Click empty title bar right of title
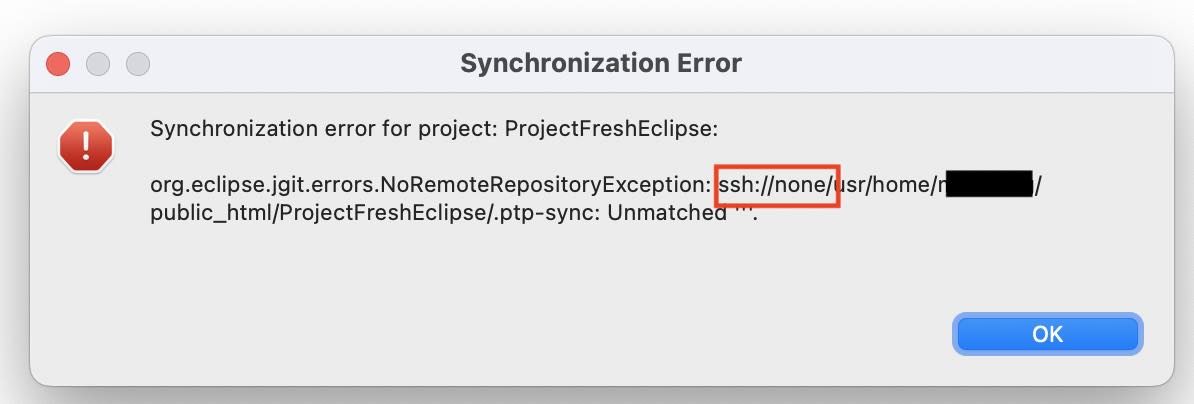This screenshot has width=1194, height=404. point(952,64)
